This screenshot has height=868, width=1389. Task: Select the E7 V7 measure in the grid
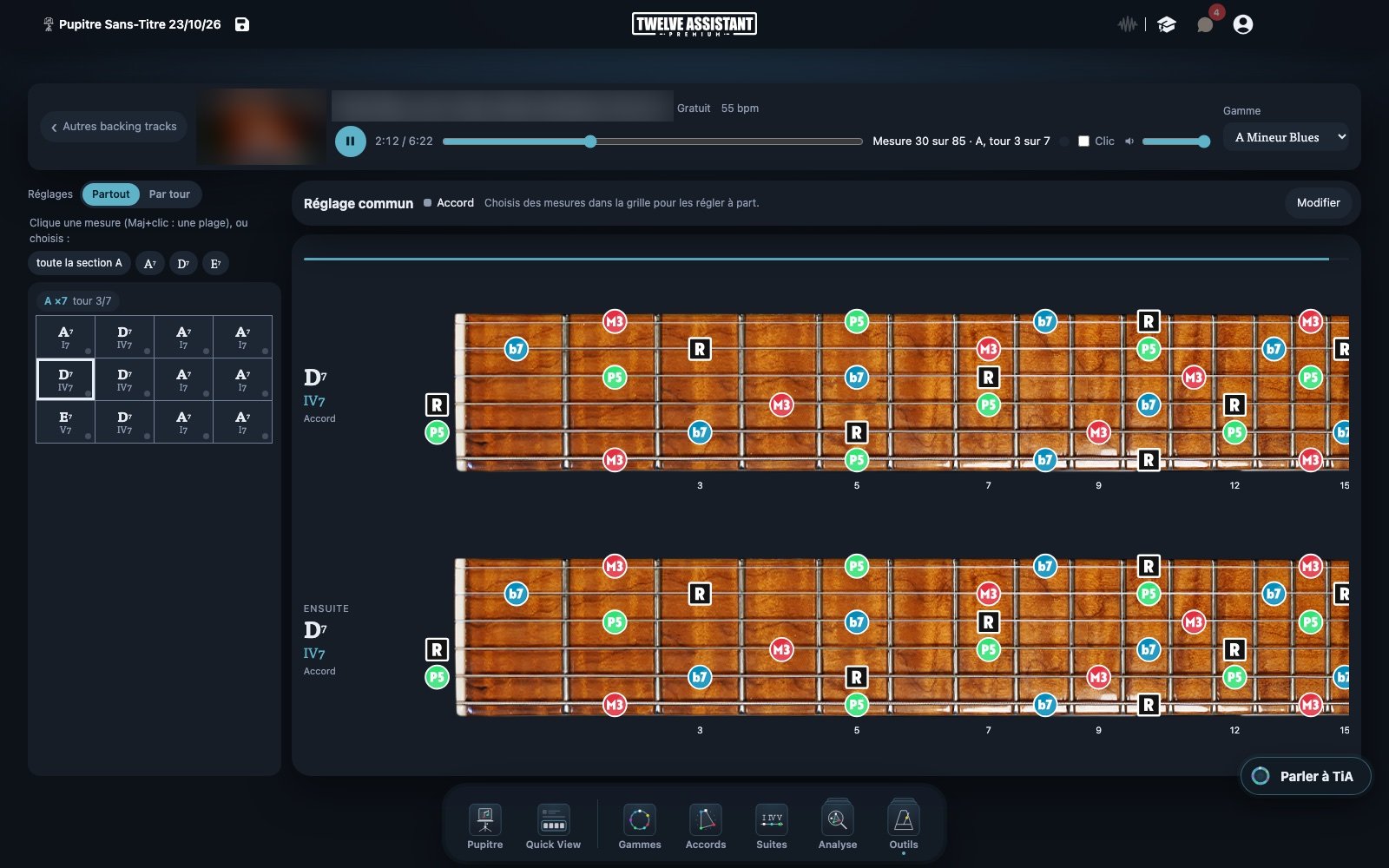(x=66, y=422)
